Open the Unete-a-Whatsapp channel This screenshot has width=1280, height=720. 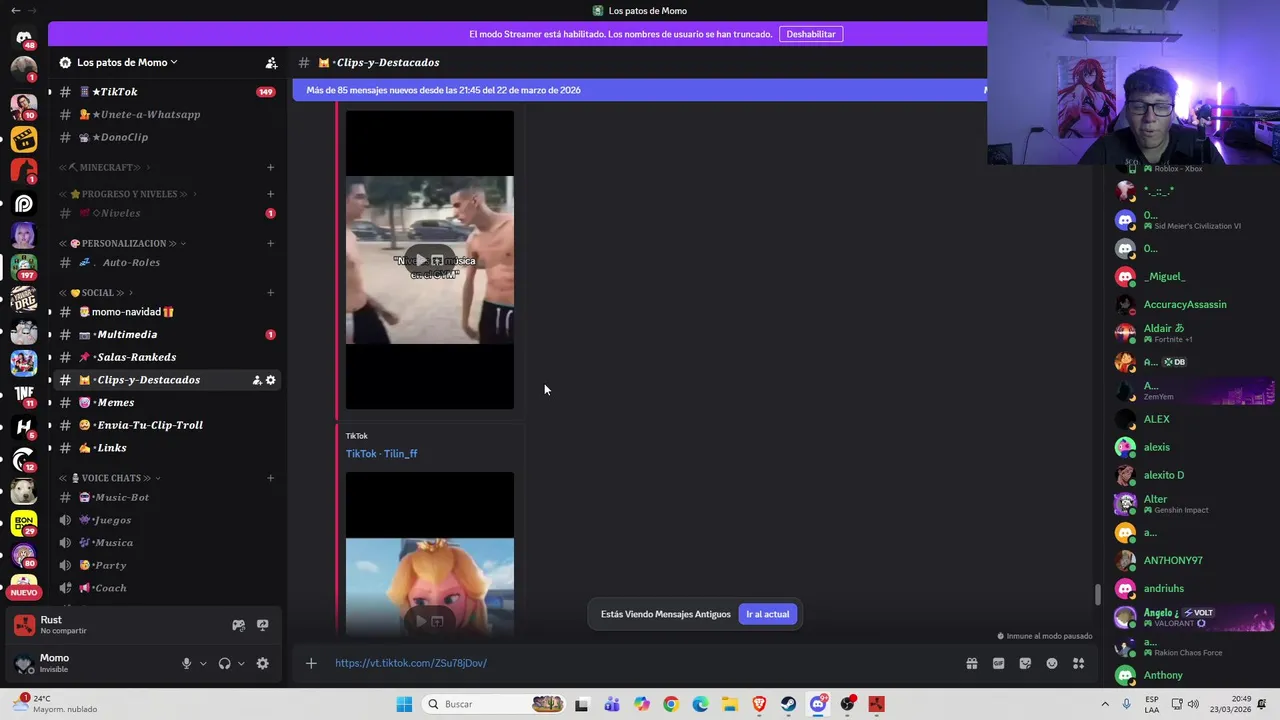click(x=165, y=114)
